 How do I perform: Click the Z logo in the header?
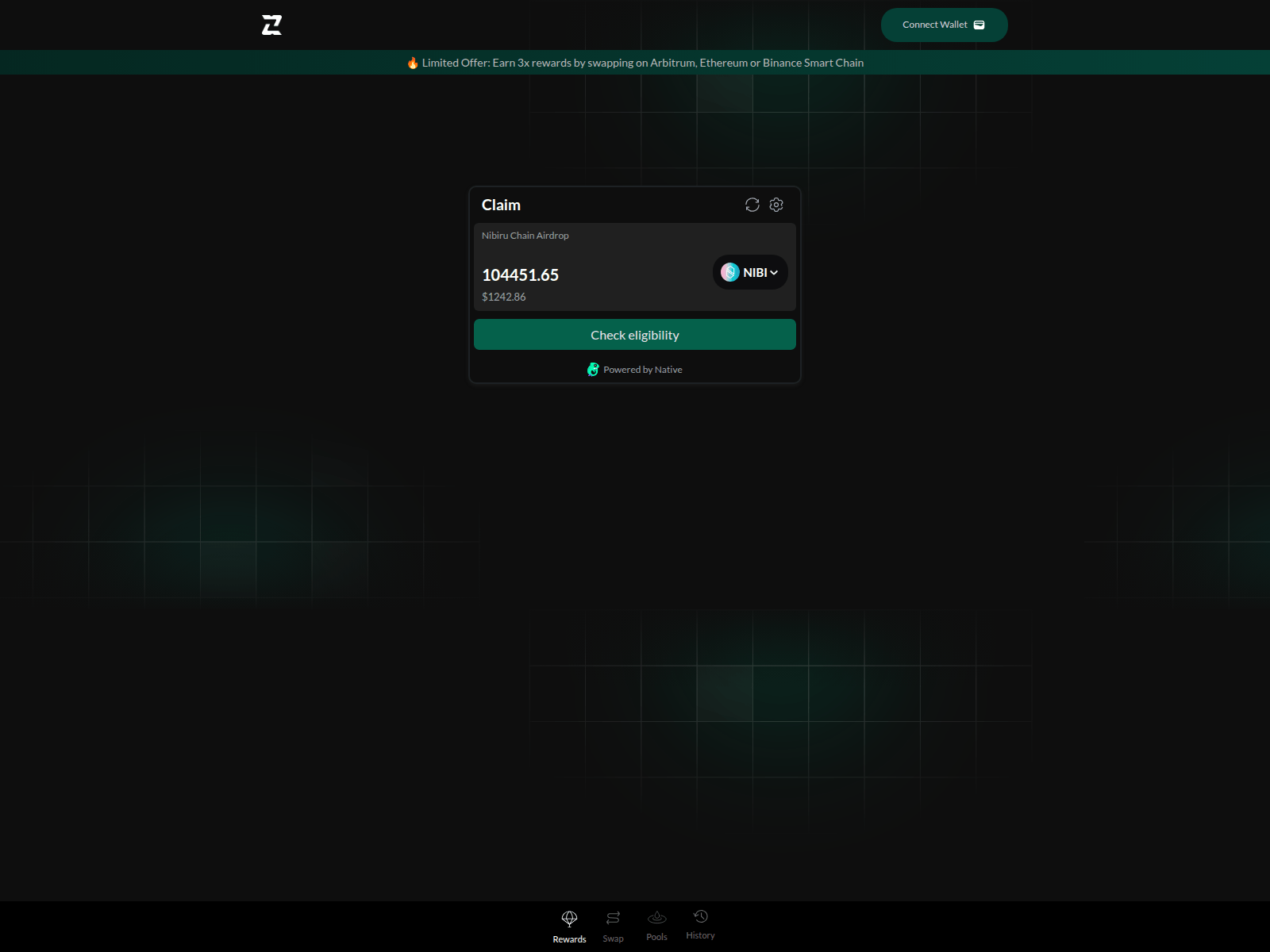(272, 25)
